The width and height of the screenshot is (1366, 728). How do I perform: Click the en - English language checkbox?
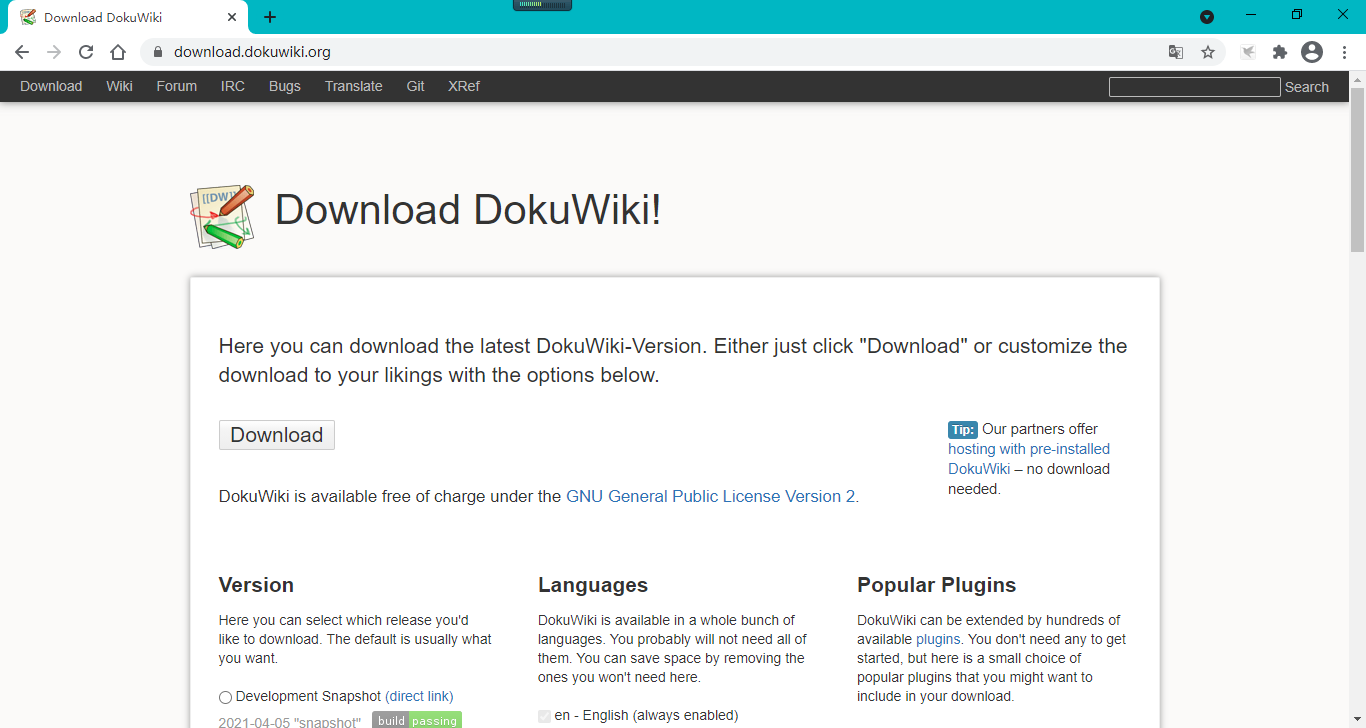click(x=544, y=716)
